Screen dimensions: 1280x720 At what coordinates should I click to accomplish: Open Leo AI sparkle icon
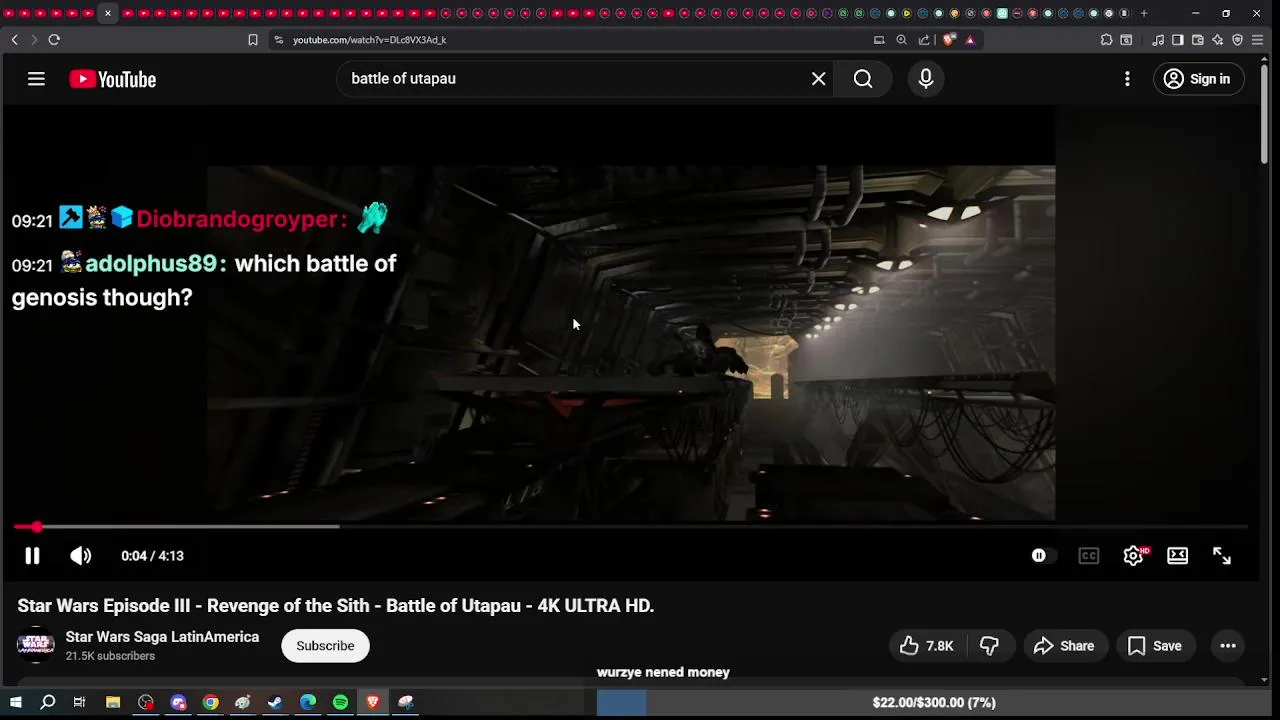click(x=1218, y=40)
